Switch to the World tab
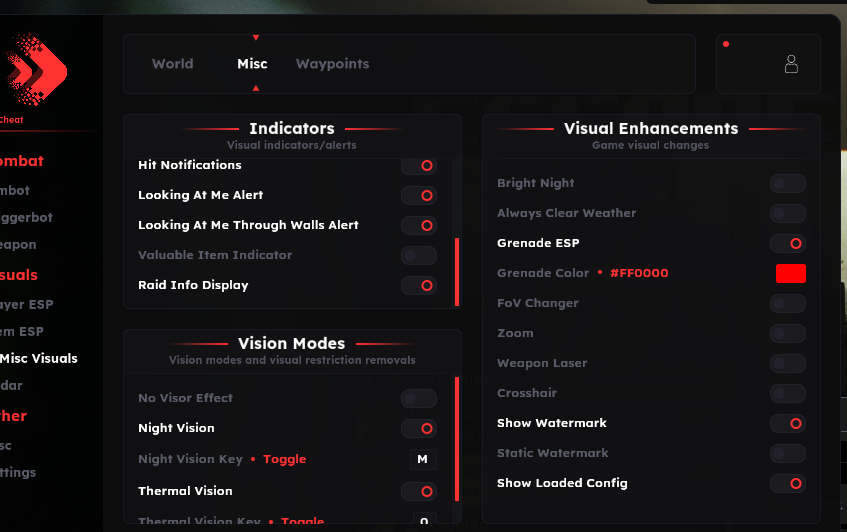Image resolution: width=847 pixels, height=532 pixels. click(172, 64)
